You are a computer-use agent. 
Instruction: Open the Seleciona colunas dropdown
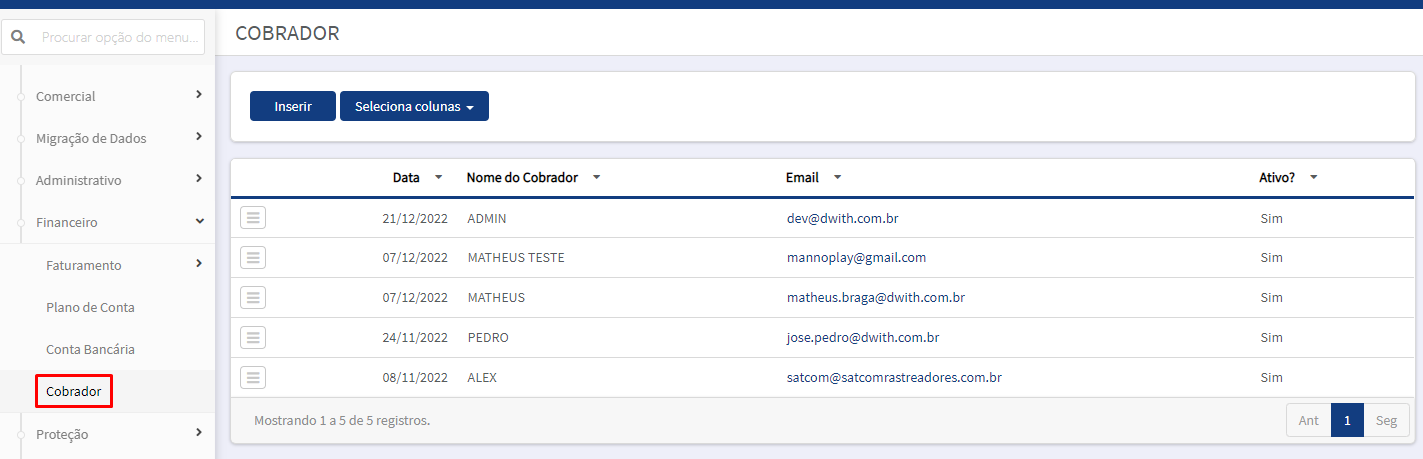[414, 106]
